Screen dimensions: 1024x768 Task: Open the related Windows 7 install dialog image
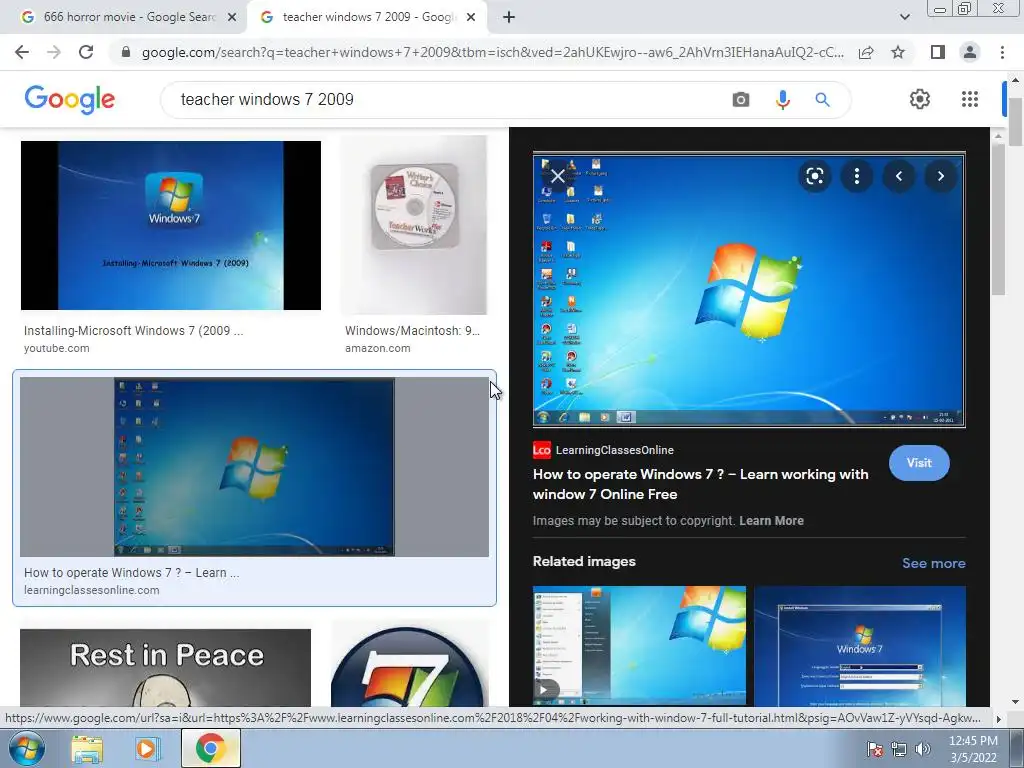[860, 645]
